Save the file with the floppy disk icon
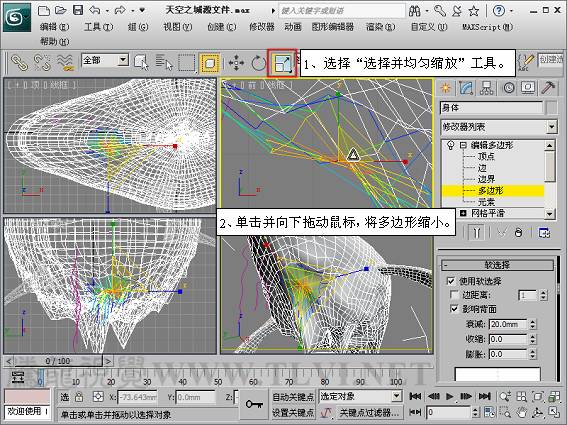 pos(78,10)
